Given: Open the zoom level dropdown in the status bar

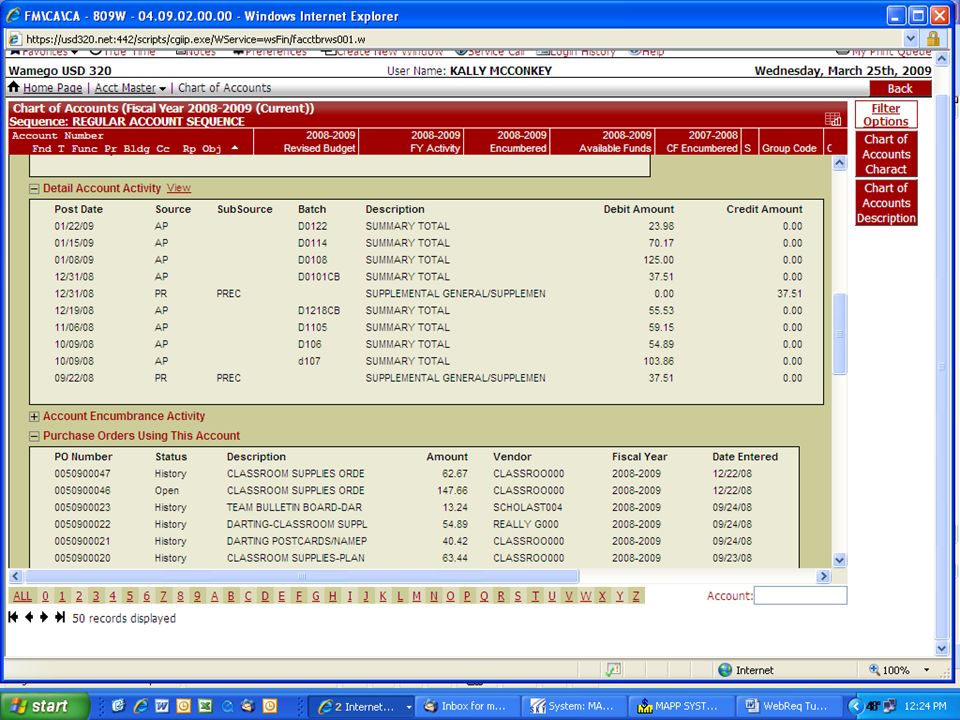Looking at the screenshot, I should 926,670.
